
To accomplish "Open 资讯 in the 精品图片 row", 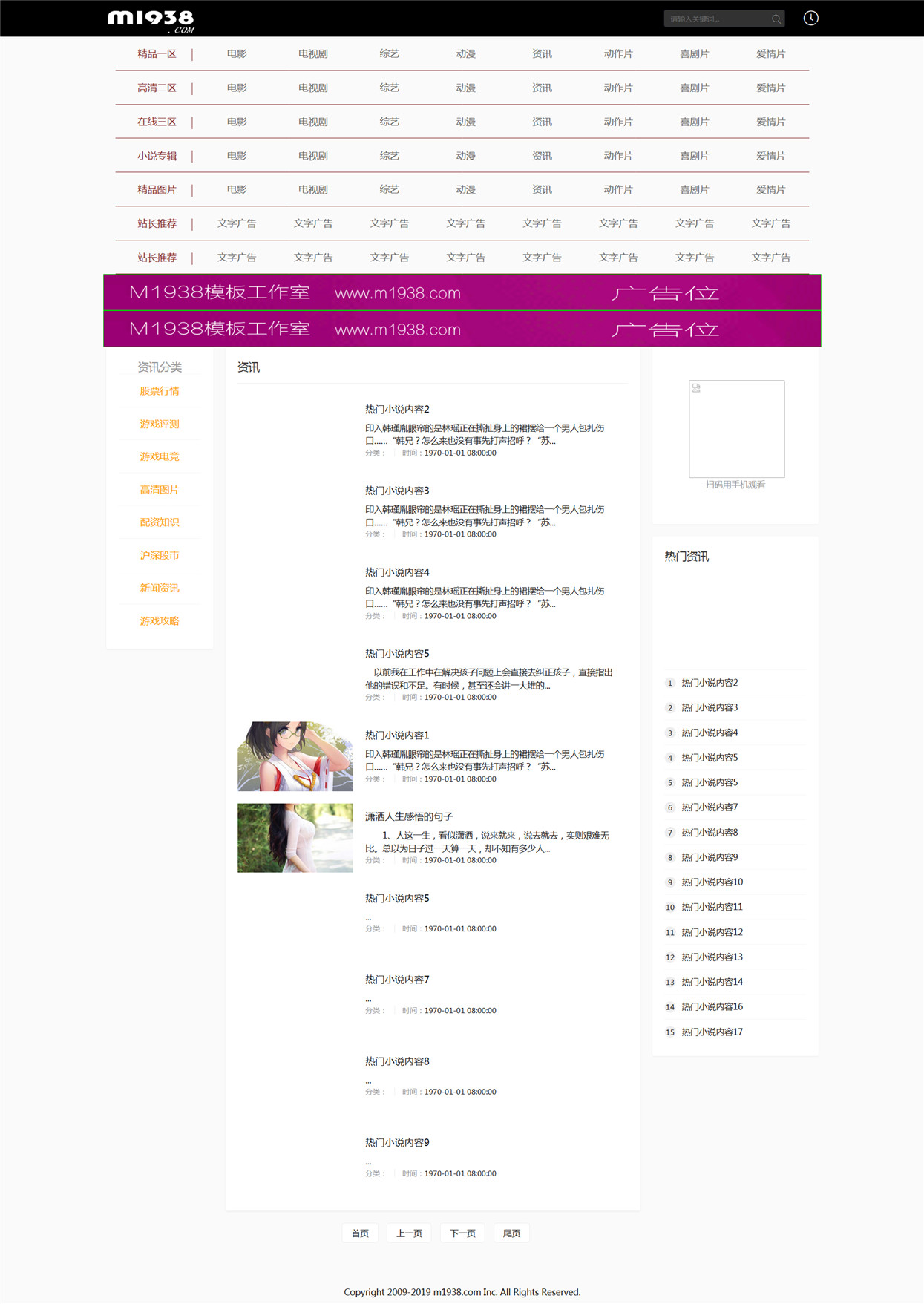I will [x=542, y=189].
